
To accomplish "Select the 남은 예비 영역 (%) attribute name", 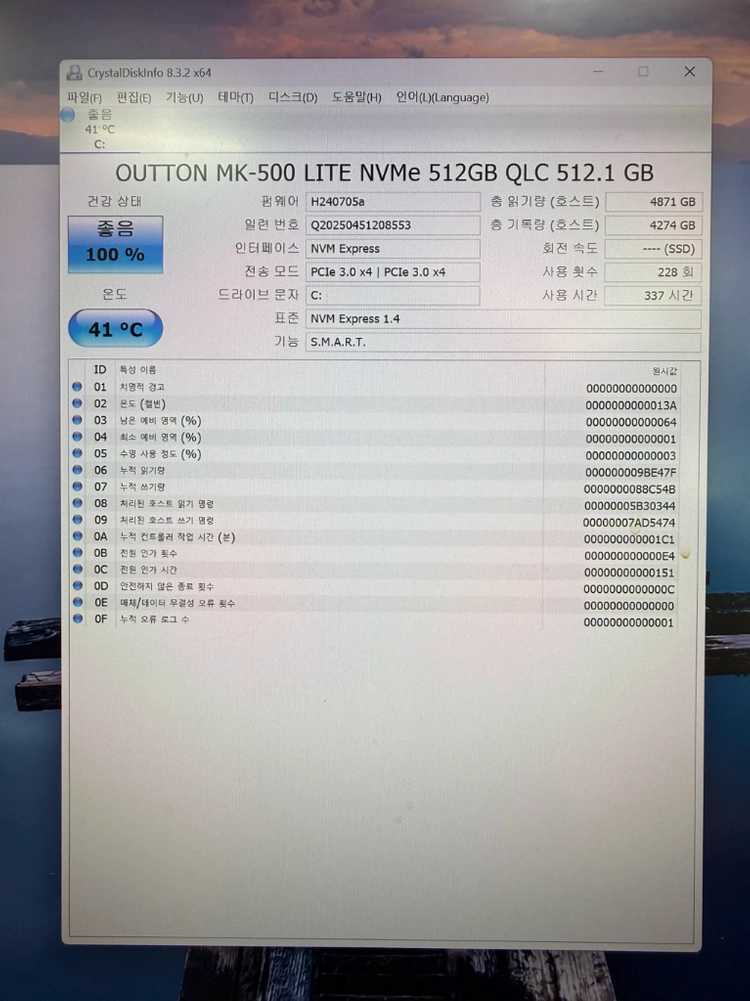I will coord(160,420).
